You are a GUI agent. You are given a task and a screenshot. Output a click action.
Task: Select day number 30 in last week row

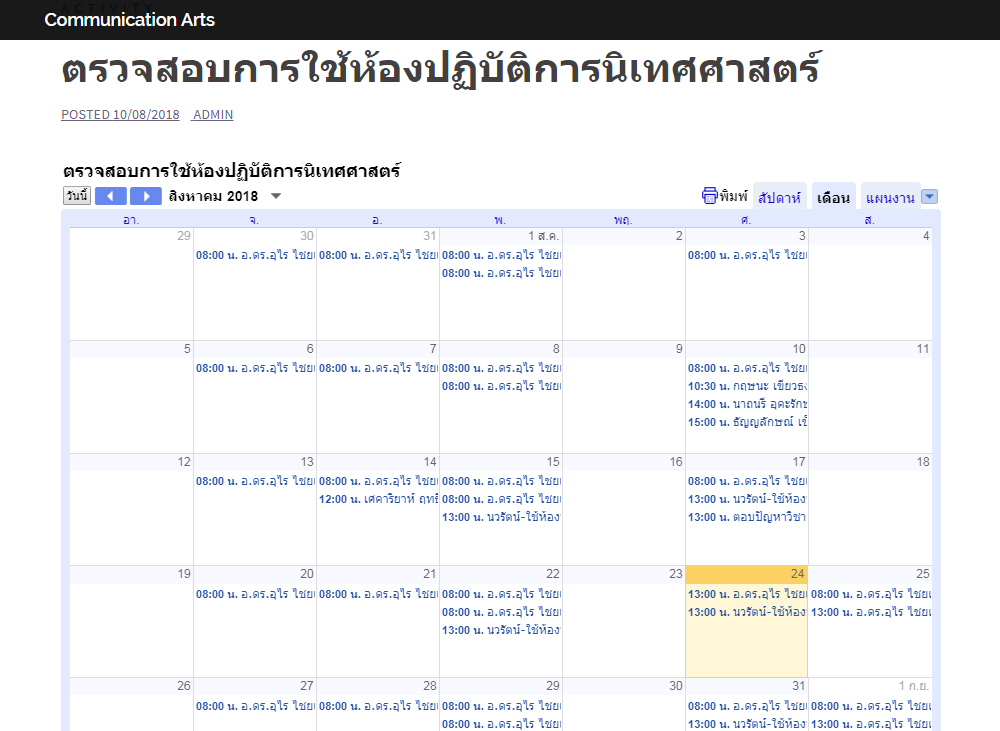tap(676, 686)
